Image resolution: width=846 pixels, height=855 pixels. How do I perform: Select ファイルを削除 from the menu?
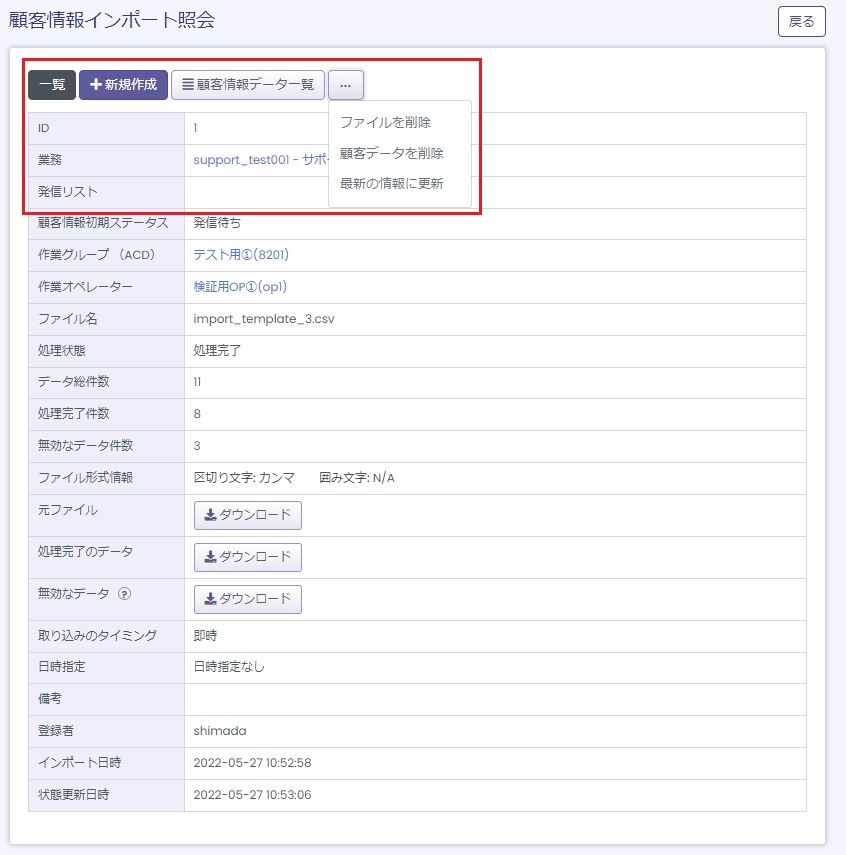[386, 122]
